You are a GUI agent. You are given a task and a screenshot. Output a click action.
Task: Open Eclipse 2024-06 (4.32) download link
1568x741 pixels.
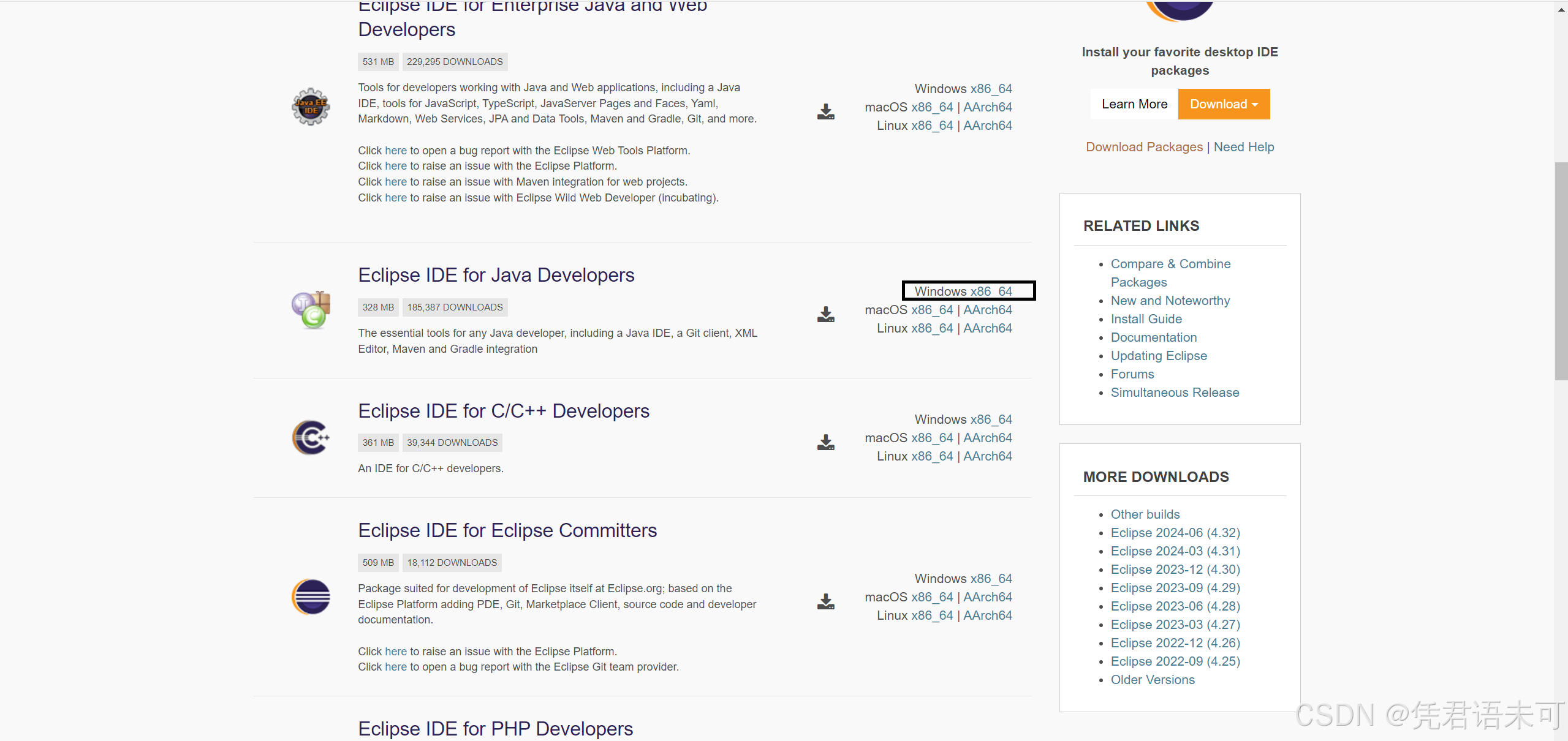pos(1175,533)
